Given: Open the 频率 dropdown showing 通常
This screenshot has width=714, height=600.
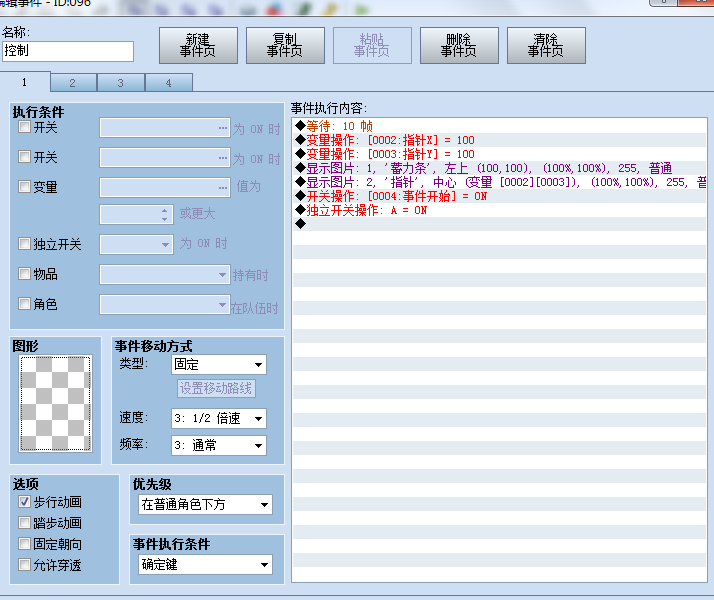Looking at the screenshot, I should (x=219, y=446).
